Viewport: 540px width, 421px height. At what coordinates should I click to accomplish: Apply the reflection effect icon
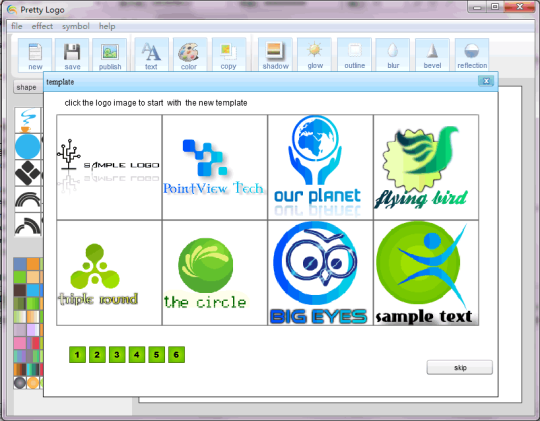click(472, 55)
